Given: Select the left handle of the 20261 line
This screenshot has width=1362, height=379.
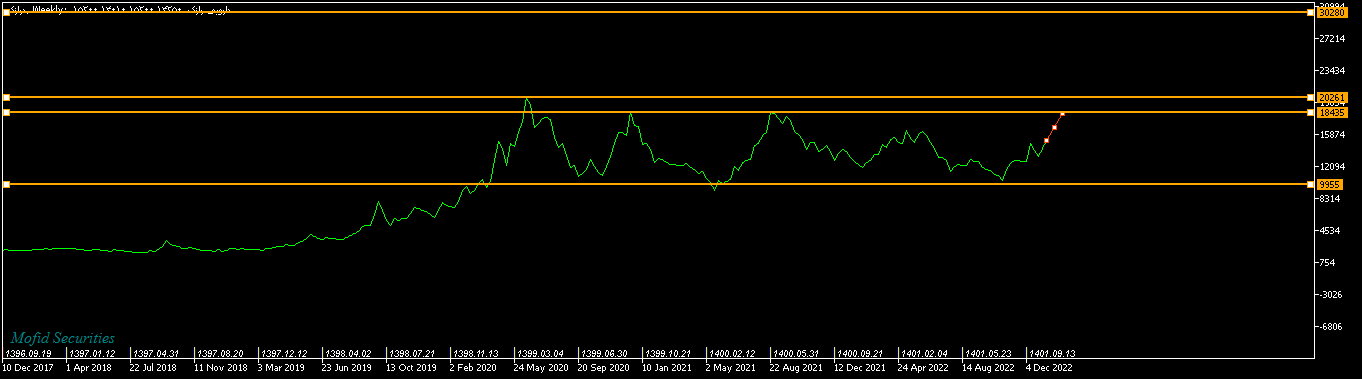Looking at the screenshot, I should coord(6,97).
